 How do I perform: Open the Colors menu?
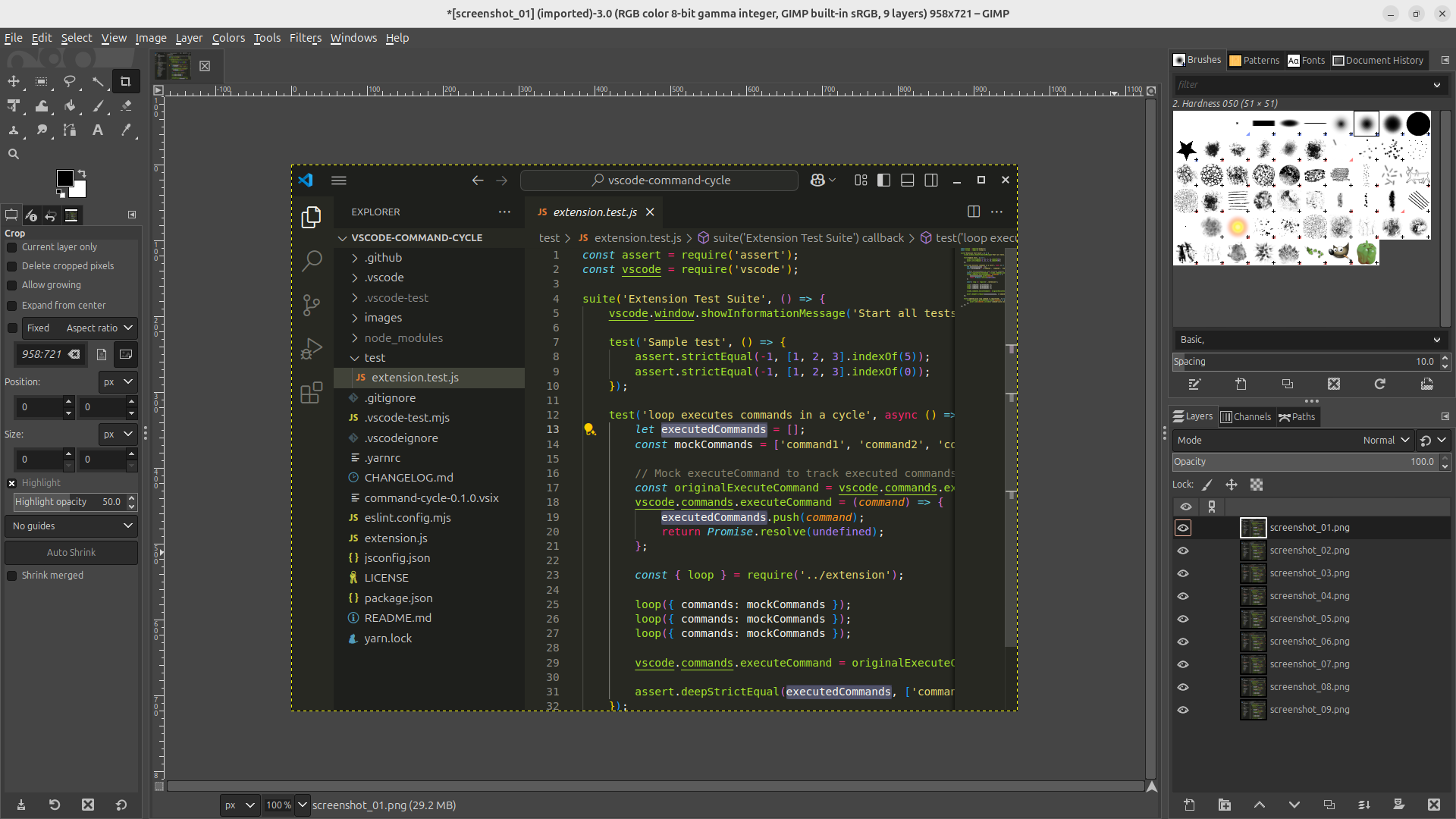[228, 38]
